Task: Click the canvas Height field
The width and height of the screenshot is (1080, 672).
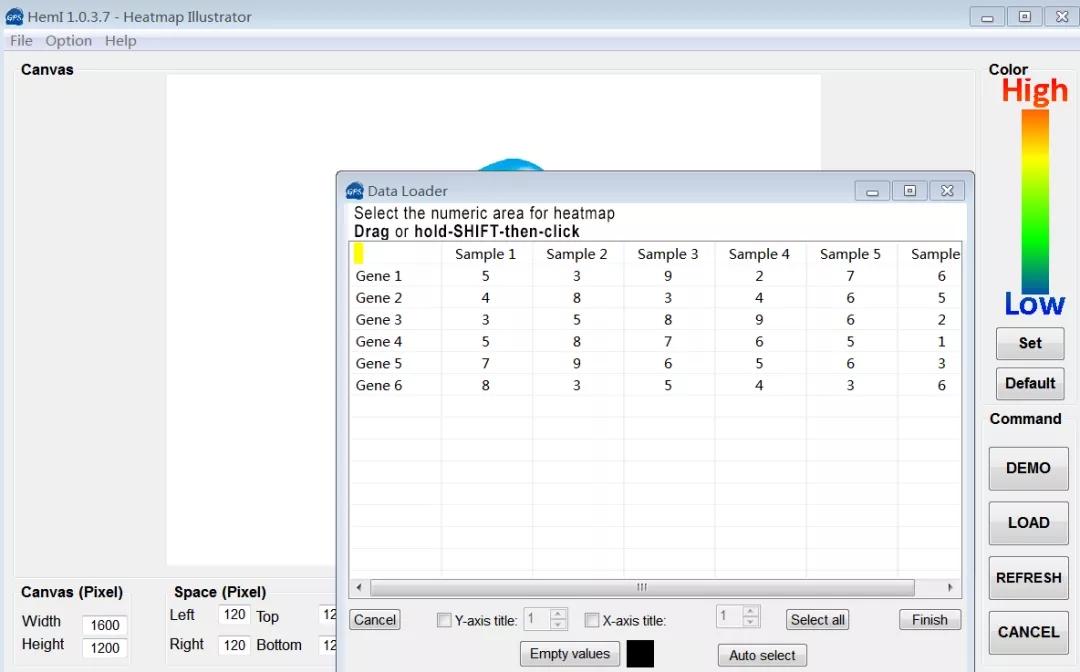Action: point(105,648)
